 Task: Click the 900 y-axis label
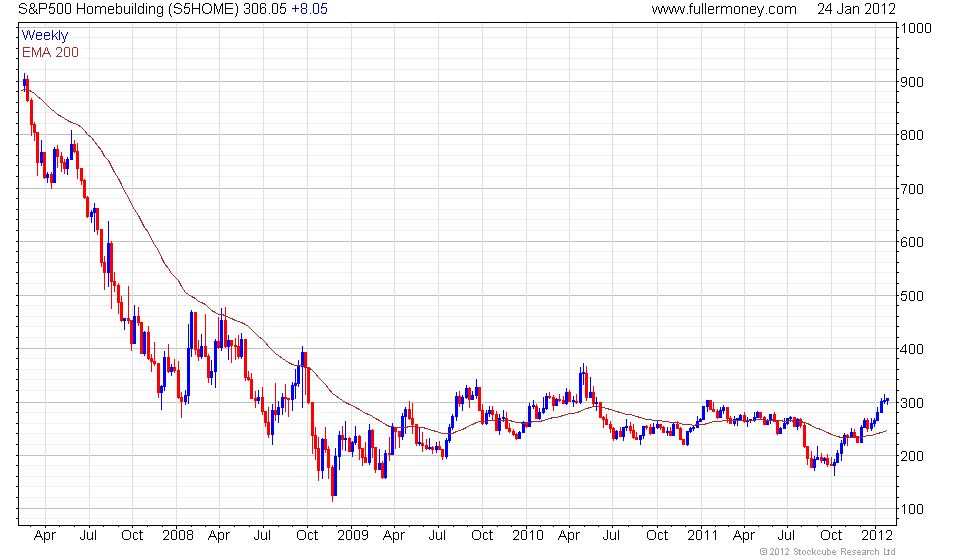(x=912, y=82)
